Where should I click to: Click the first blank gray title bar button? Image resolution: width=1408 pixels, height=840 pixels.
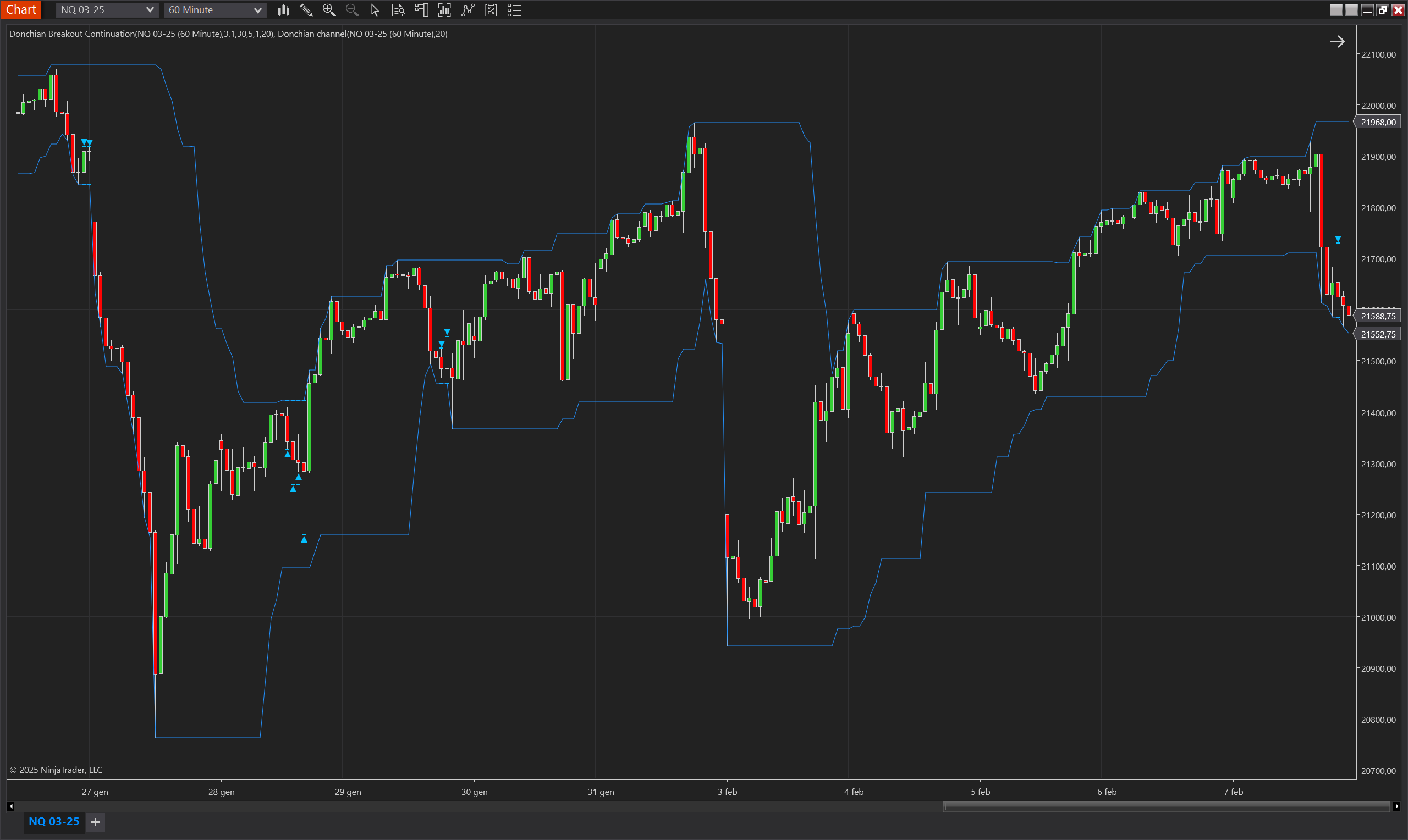pyautogui.click(x=1336, y=10)
